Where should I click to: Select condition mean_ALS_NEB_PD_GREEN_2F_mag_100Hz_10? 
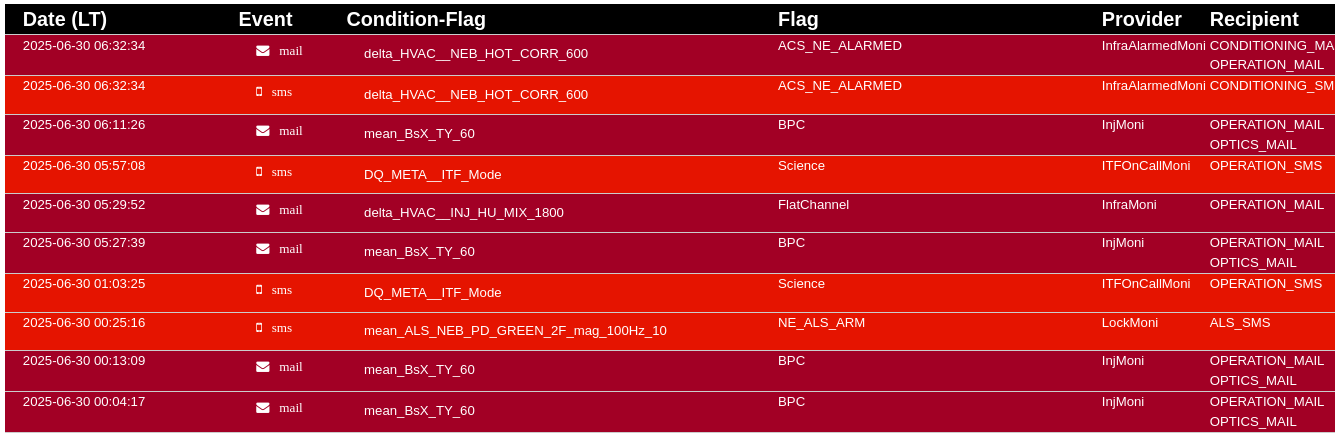click(x=515, y=331)
